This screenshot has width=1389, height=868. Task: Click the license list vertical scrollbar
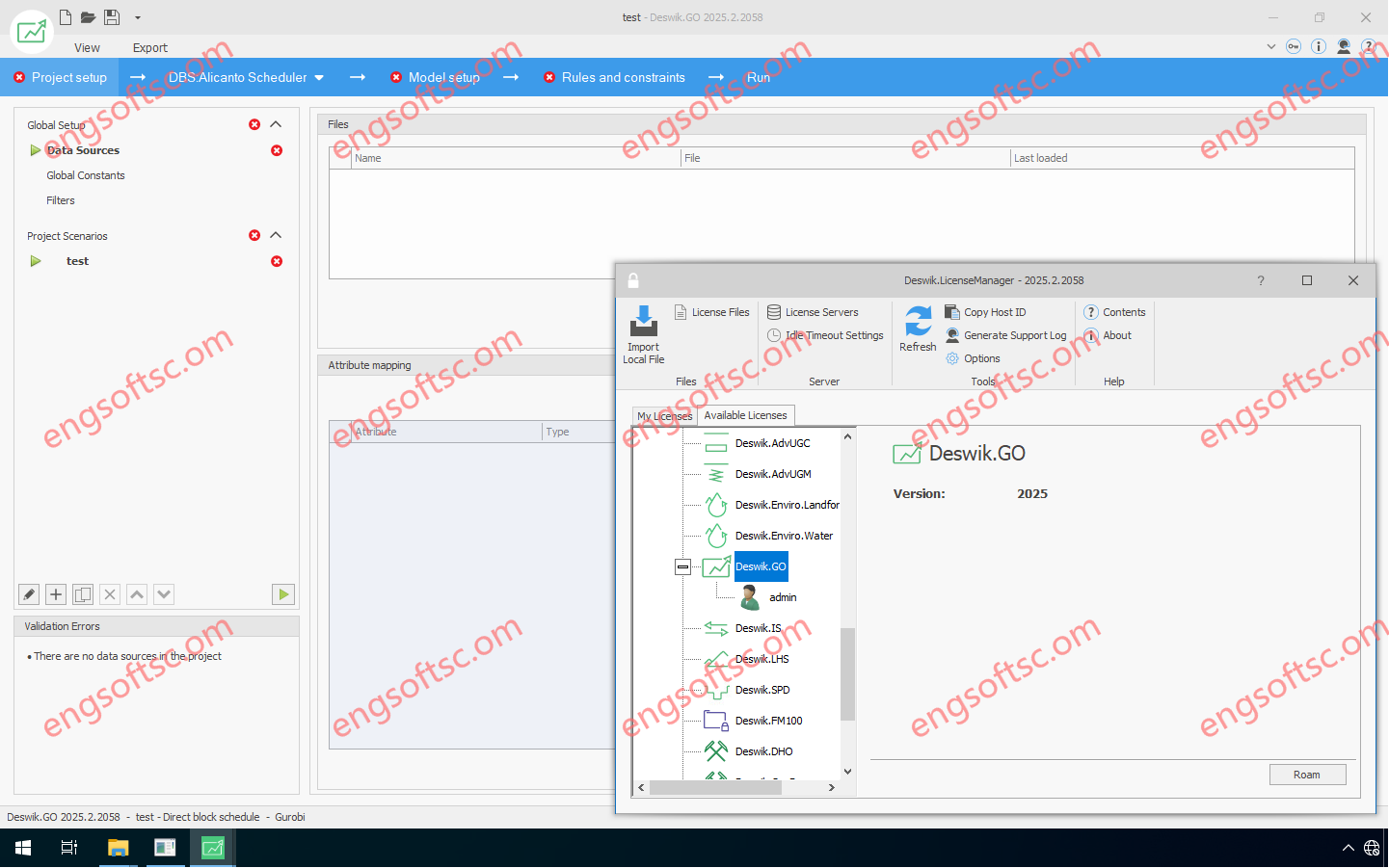coord(847,673)
